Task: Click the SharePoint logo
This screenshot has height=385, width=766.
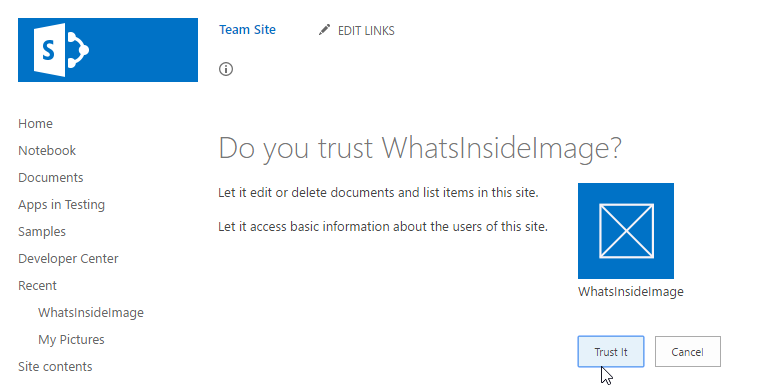Action: click(x=108, y=50)
